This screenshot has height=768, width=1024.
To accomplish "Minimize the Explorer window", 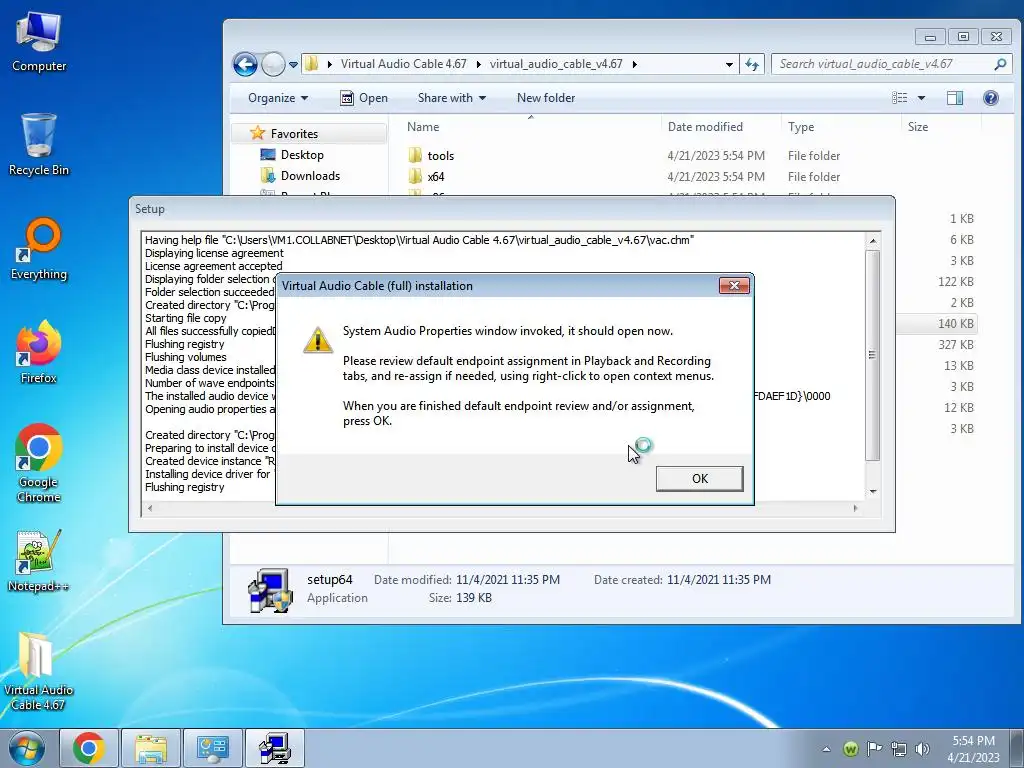I will coord(931,37).
